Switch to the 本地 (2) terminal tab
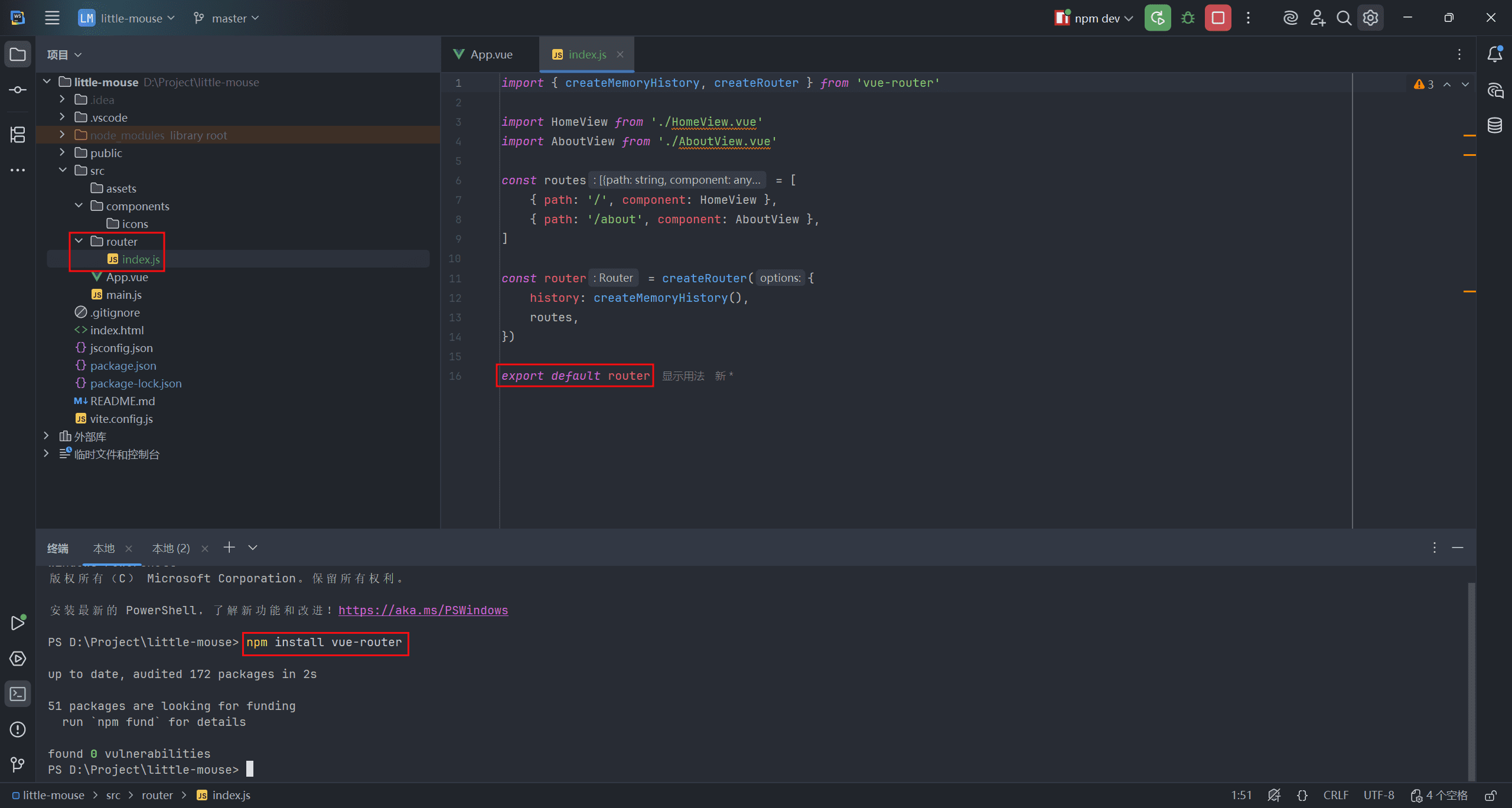Image resolution: width=1512 pixels, height=808 pixels. point(171,548)
